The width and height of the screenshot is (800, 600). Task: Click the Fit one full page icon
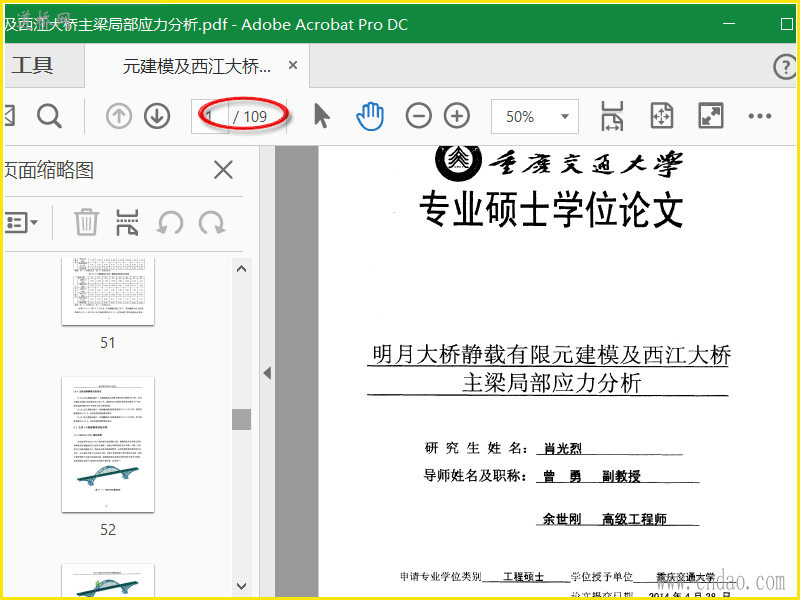(662, 116)
